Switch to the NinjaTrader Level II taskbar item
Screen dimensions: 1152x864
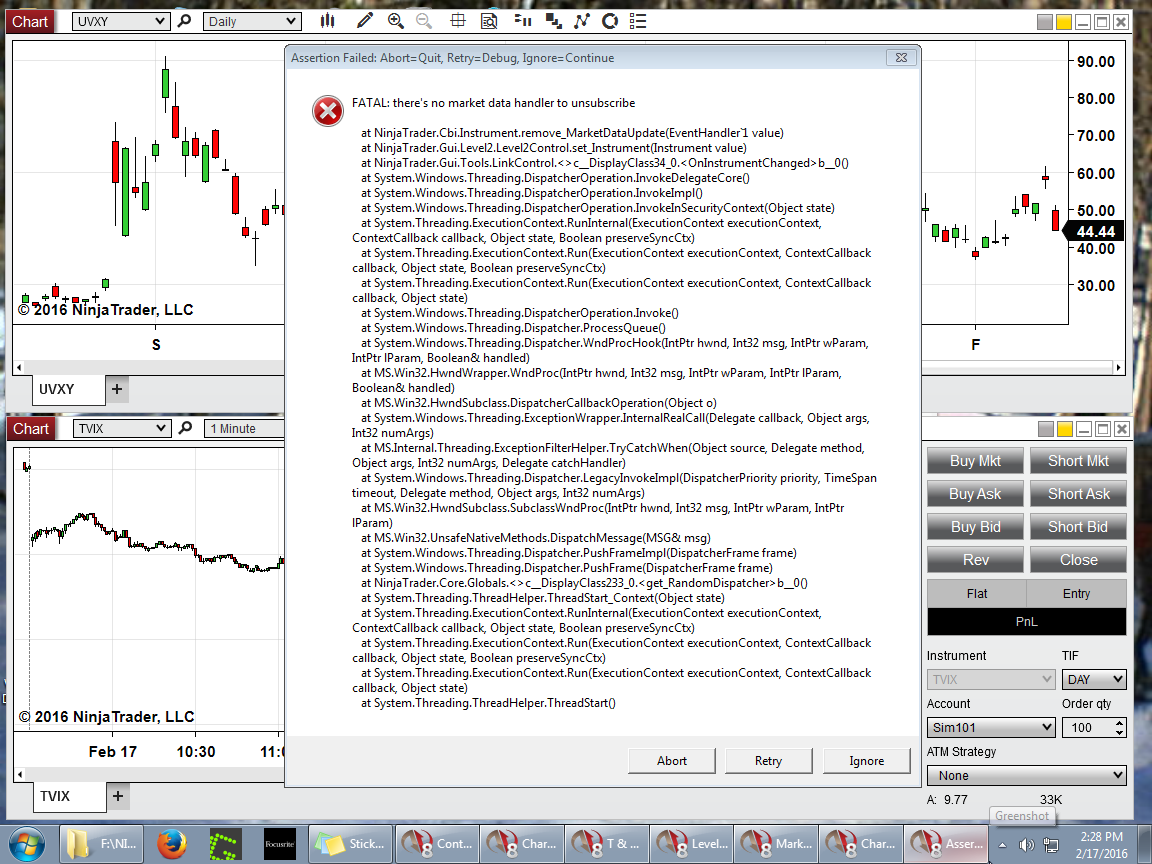click(x=692, y=844)
